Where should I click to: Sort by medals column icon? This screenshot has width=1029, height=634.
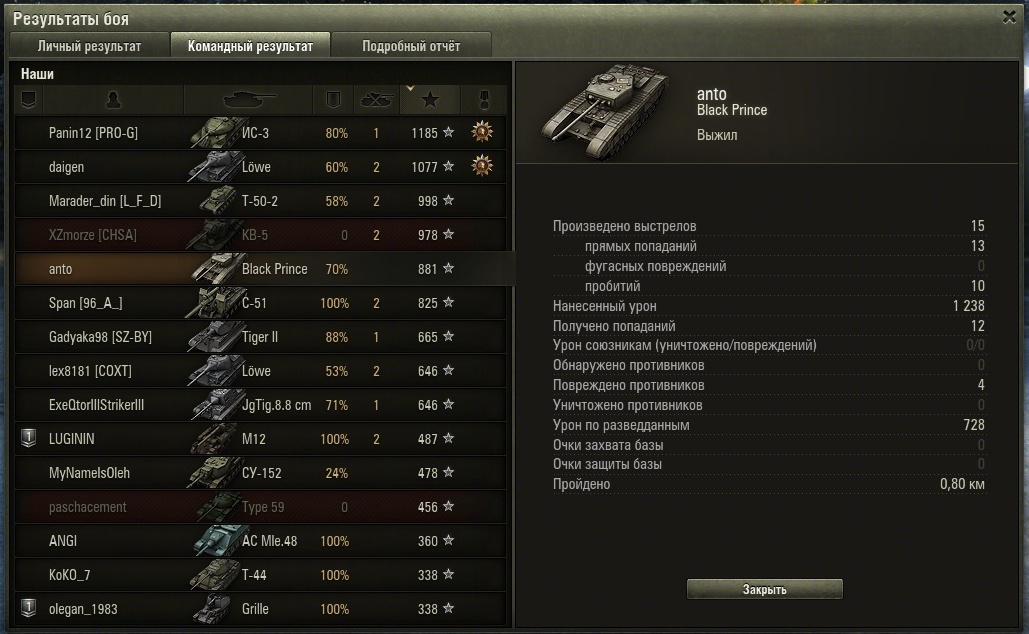click(484, 100)
